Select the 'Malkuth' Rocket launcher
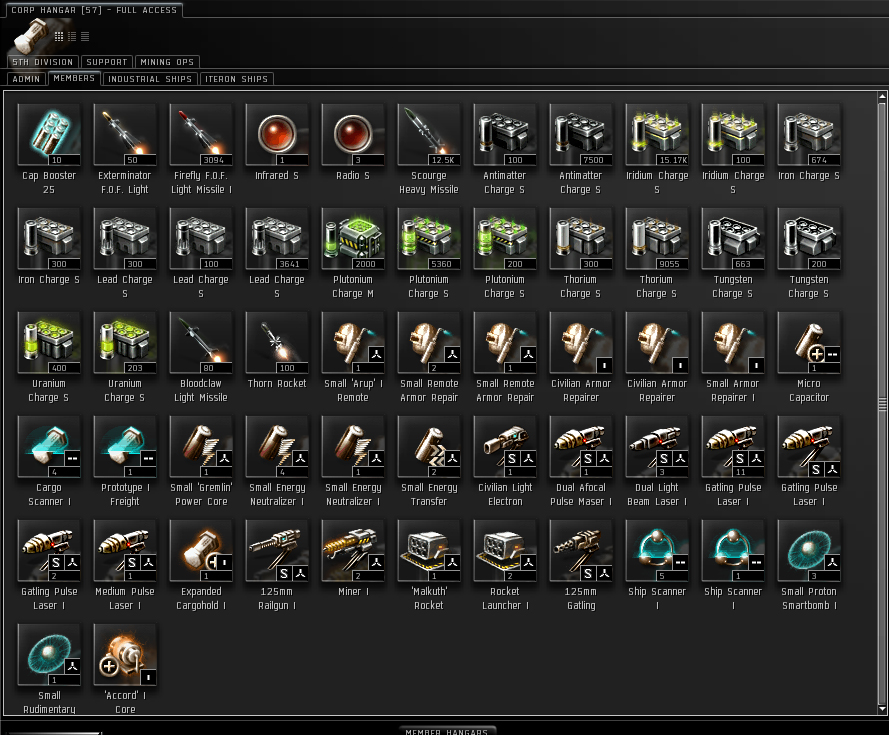 (429, 551)
